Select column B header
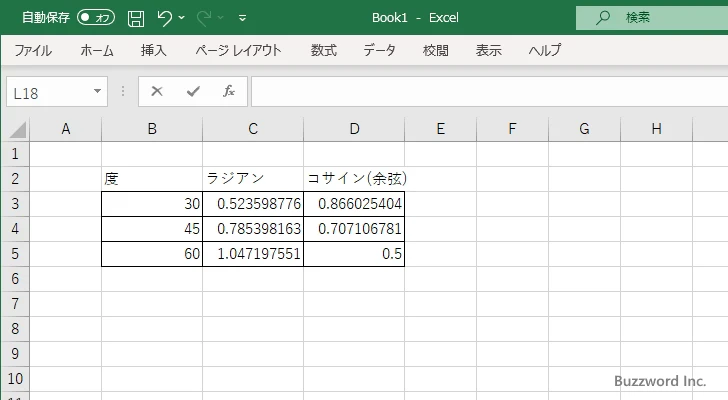This screenshot has height=400, width=728. (x=152, y=129)
